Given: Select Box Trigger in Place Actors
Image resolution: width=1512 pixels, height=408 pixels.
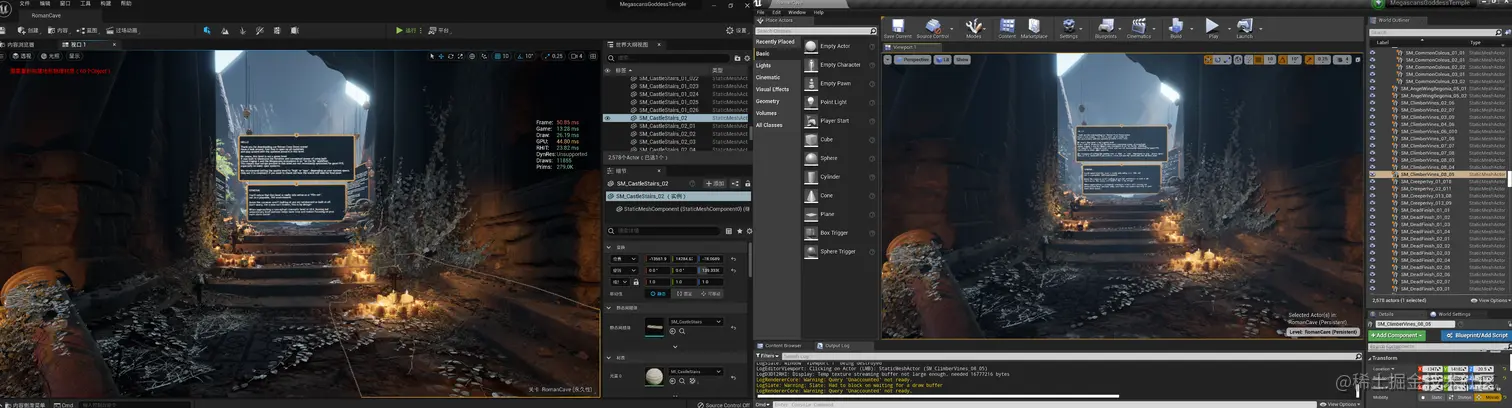Looking at the screenshot, I should pos(839,233).
